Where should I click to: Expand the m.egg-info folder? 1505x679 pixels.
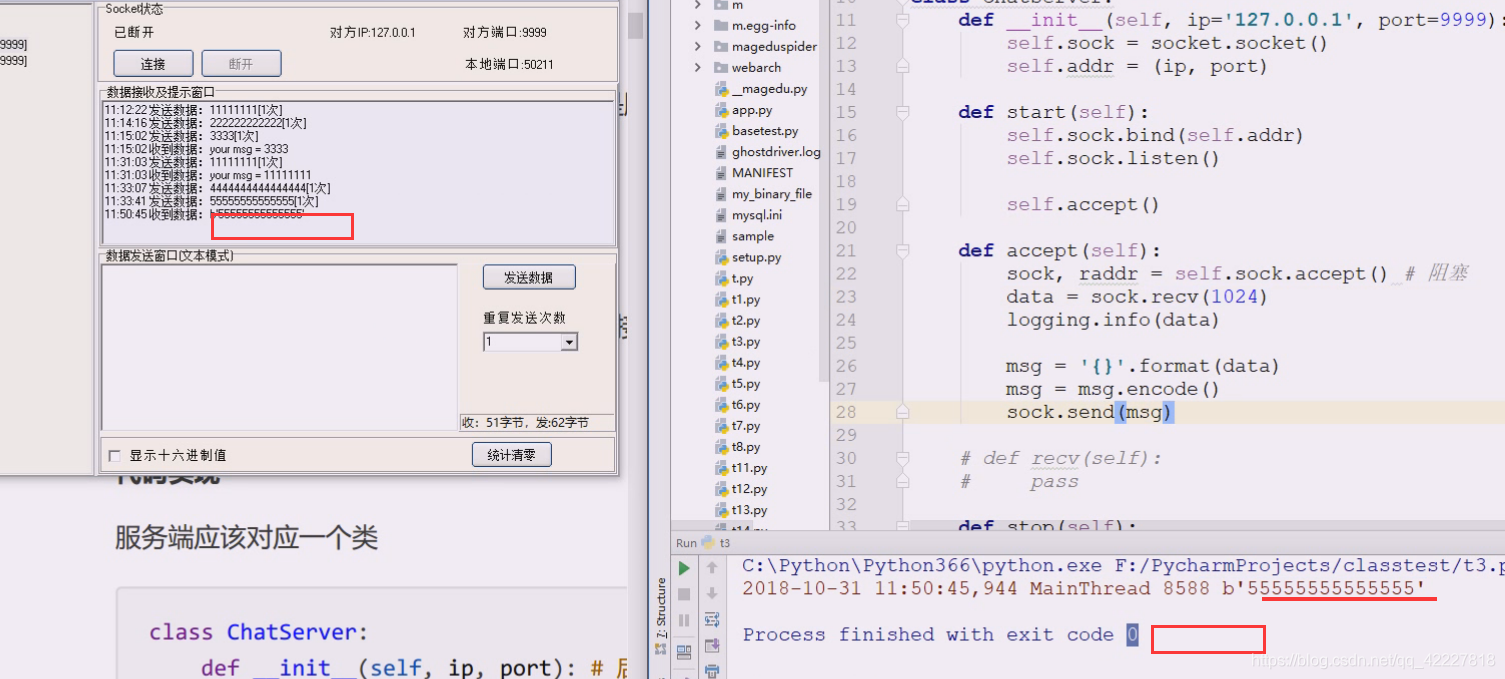tap(697, 26)
